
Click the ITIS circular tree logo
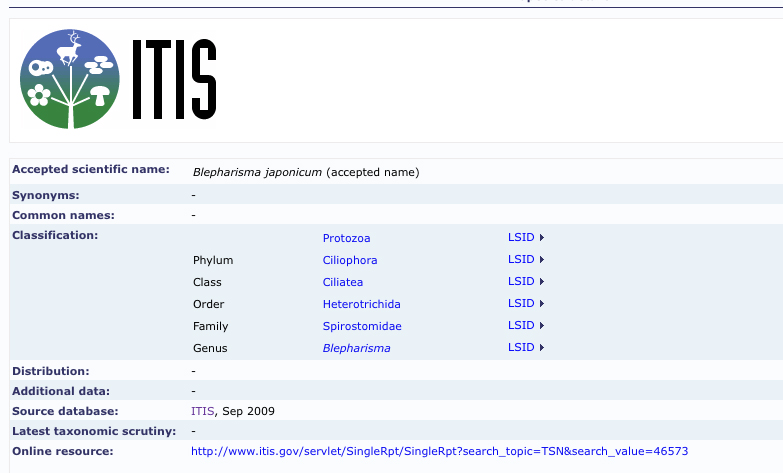click(70, 79)
